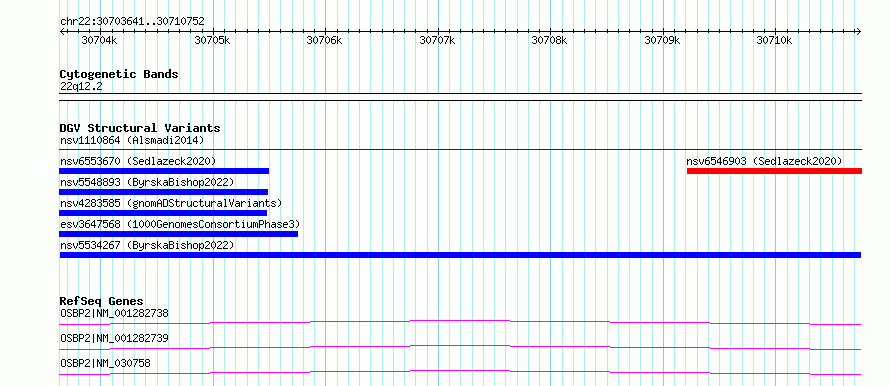The image size is (890, 386).
Task: Open nsv5548893 (ByrskaBishop2022) label
Action: [147, 182]
